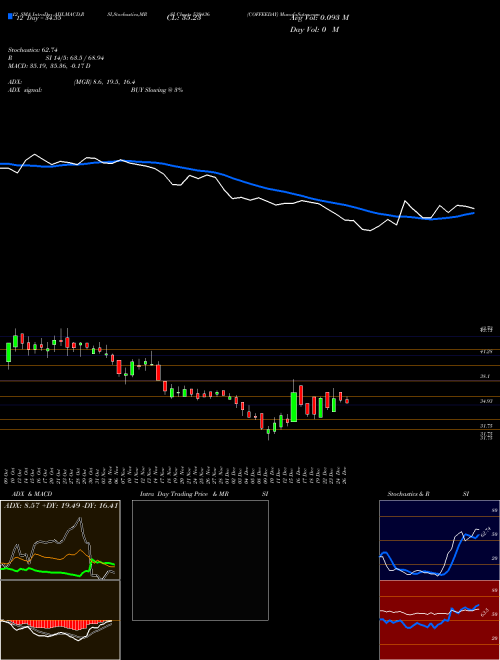Click the MACD red histogram panel
The image size is (500, 660).
(x=60, y=620)
